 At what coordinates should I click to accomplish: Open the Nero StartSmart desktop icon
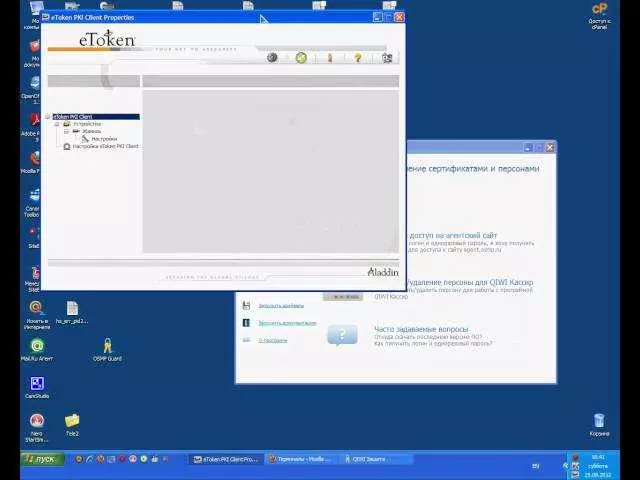(x=37, y=428)
